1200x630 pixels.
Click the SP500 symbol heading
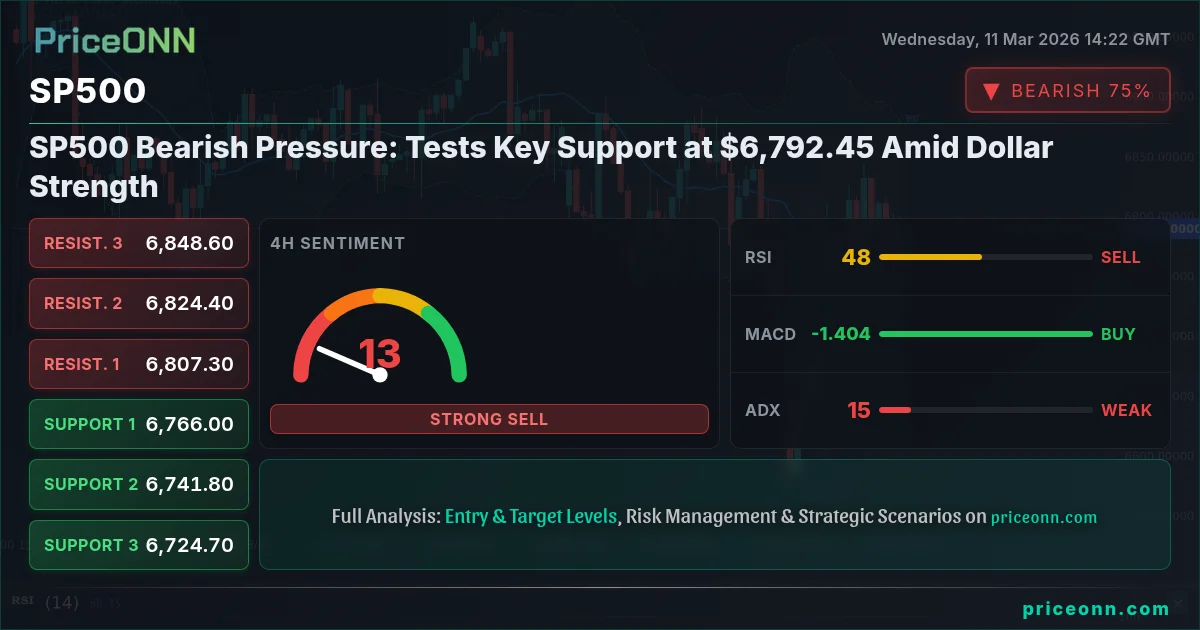[x=88, y=91]
